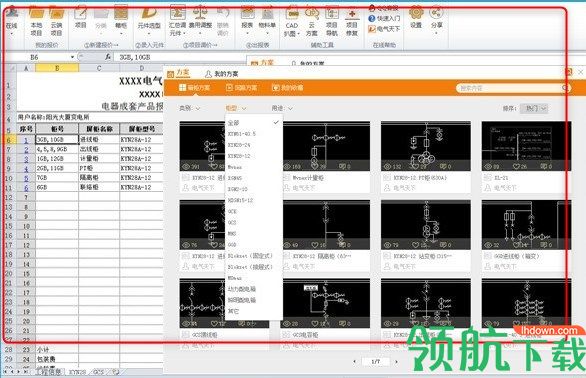586x378 pixels.
Task: Click next page arrow in pagination
Action: click(396, 362)
